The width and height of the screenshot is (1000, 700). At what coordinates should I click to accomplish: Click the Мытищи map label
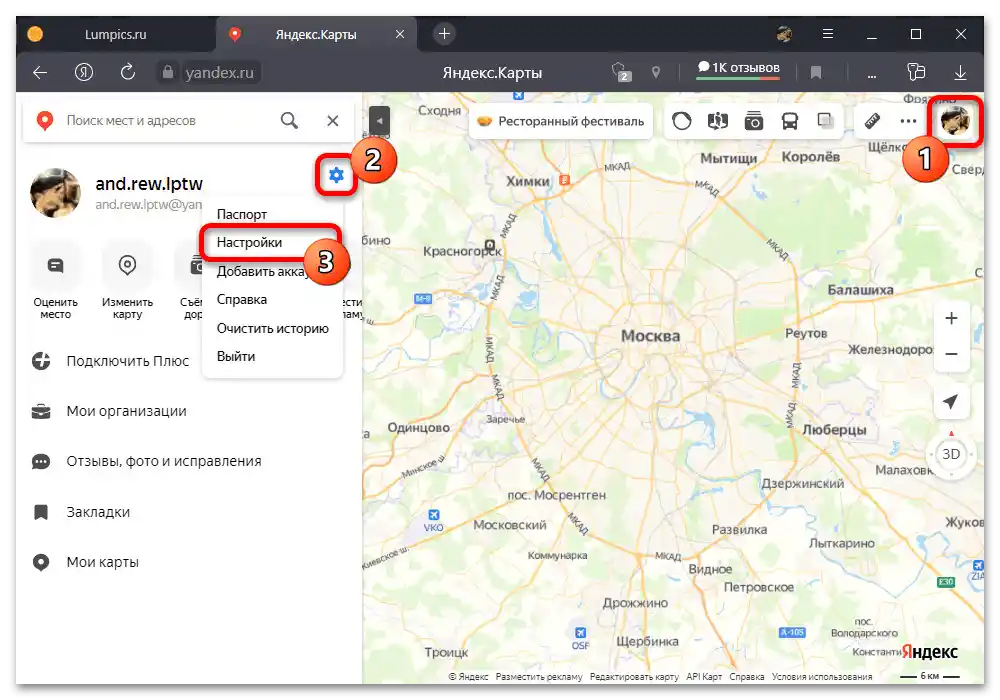(729, 159)
